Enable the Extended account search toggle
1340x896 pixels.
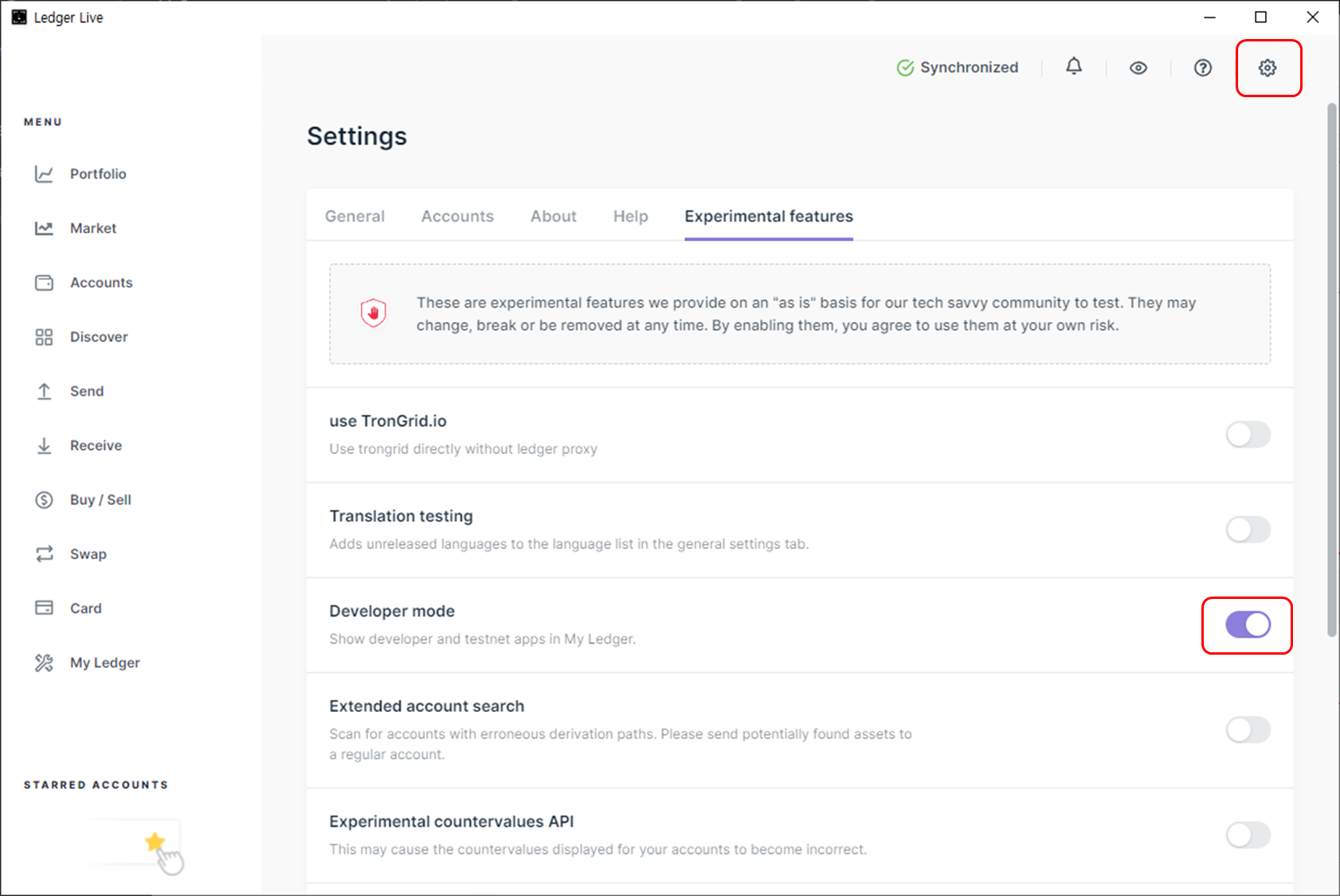pos(1248,730)
